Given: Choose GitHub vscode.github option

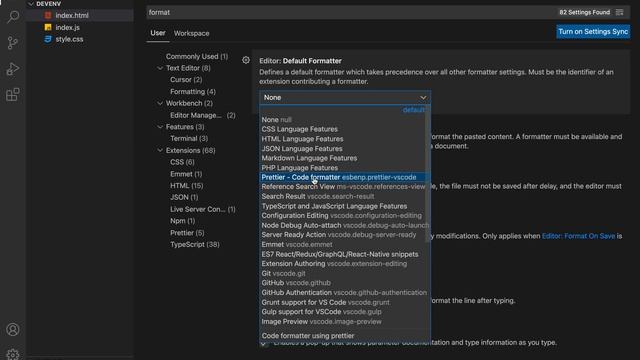Looking at the screenshot, I should click(343, 283).
